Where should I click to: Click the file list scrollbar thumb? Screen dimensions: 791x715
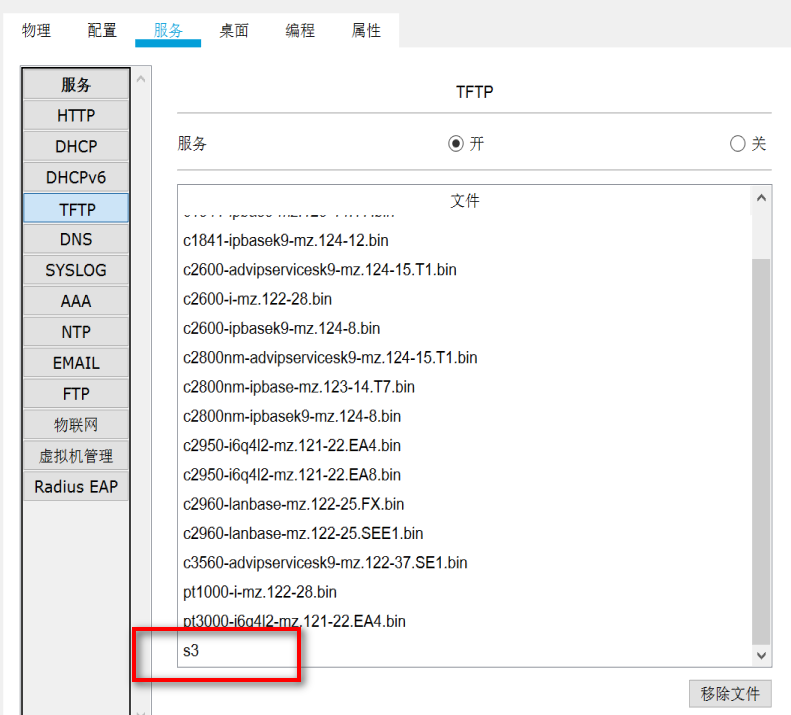[x=761, y=452]
